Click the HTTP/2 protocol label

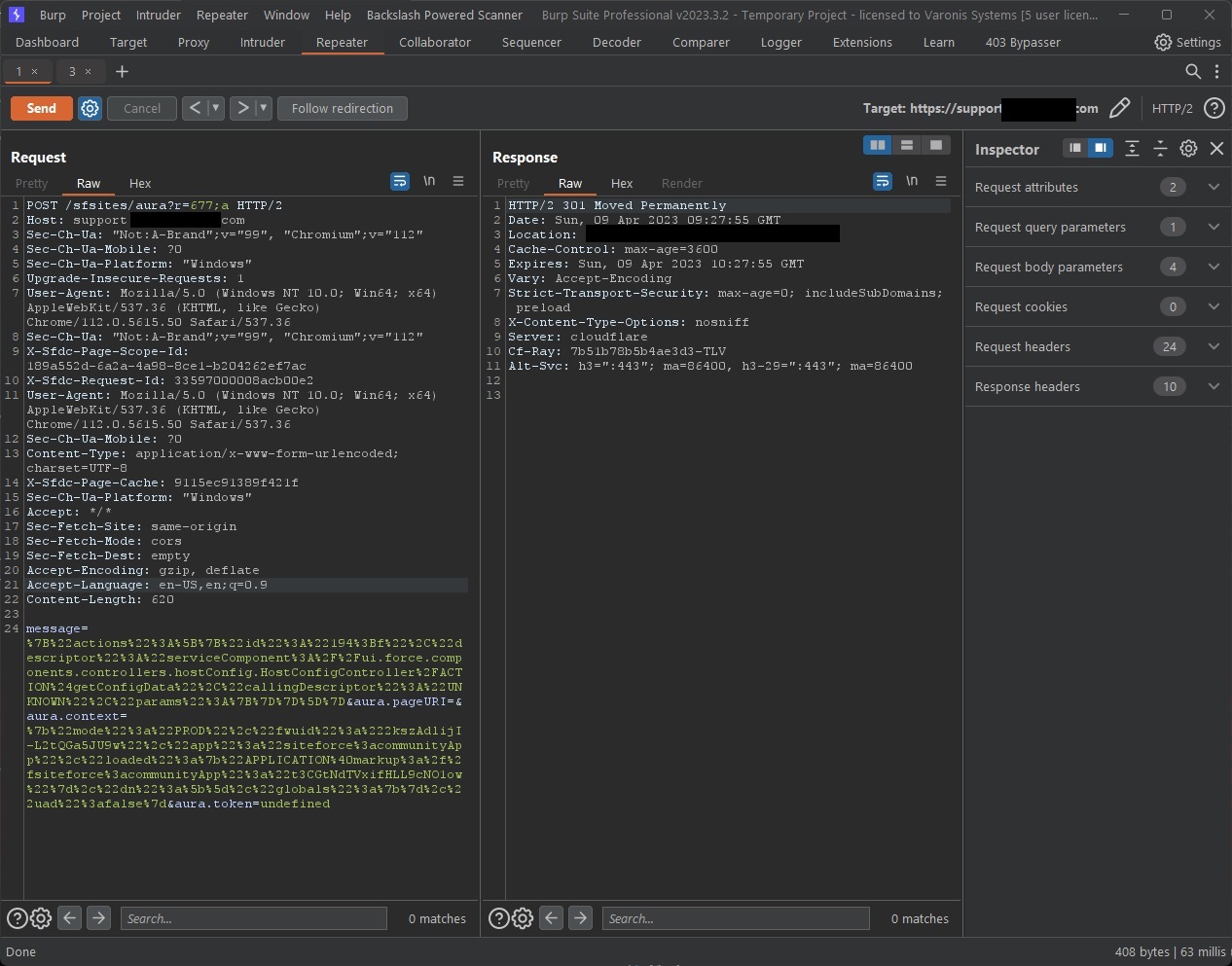1172,108
